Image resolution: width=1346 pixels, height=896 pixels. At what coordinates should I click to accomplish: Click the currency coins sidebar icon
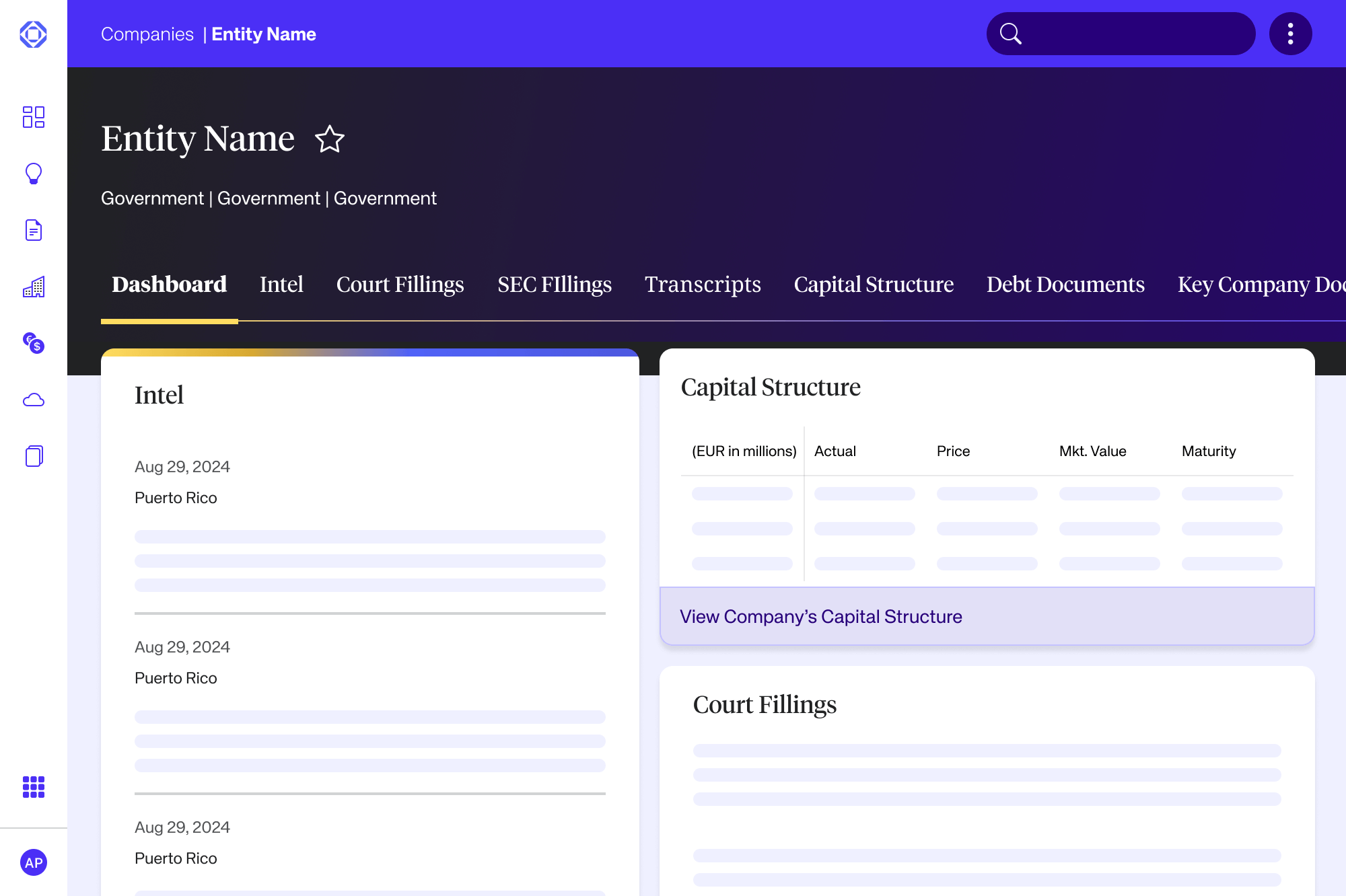click(x=33, y=343)
